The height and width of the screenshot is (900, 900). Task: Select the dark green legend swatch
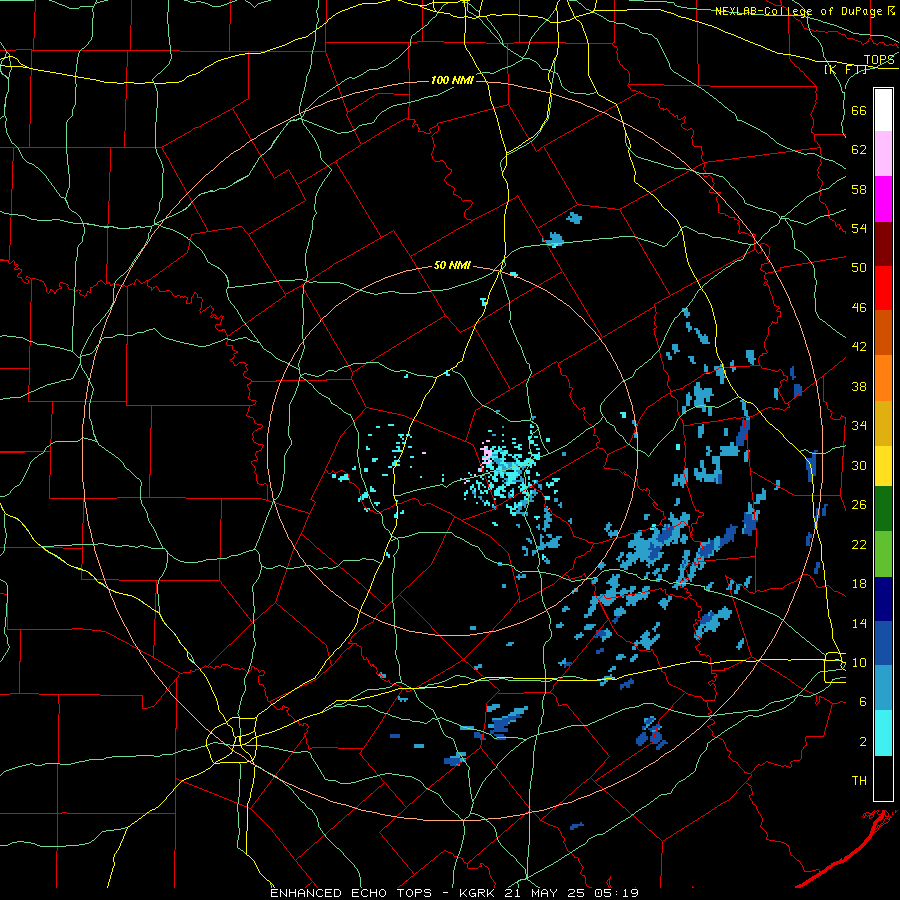click(x=883, y=509)
